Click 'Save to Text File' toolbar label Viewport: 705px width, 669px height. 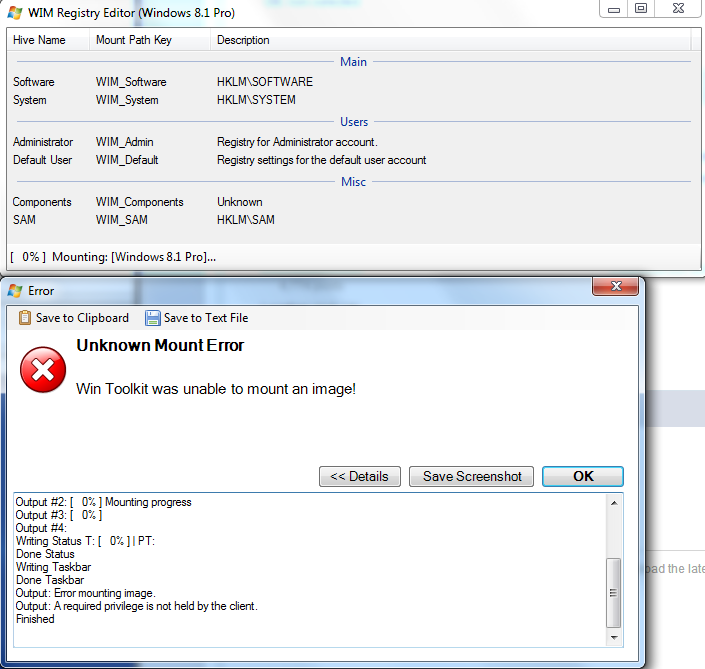click(x=206, y=318)
